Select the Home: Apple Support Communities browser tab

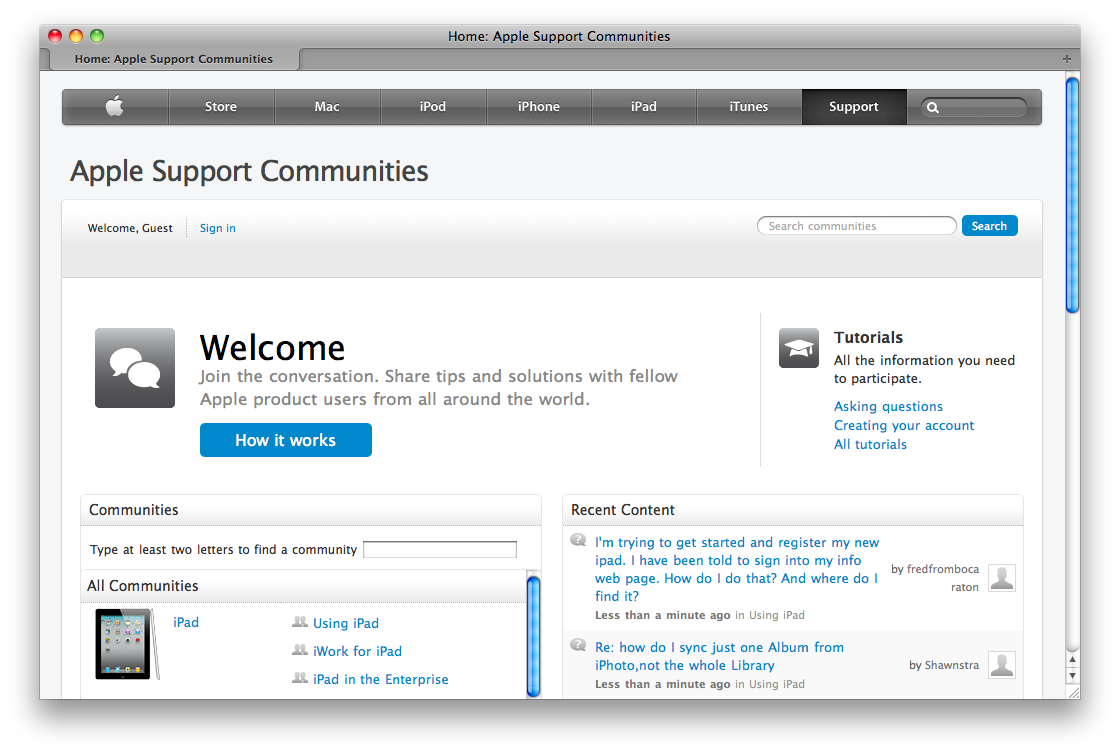click(174, 59)
